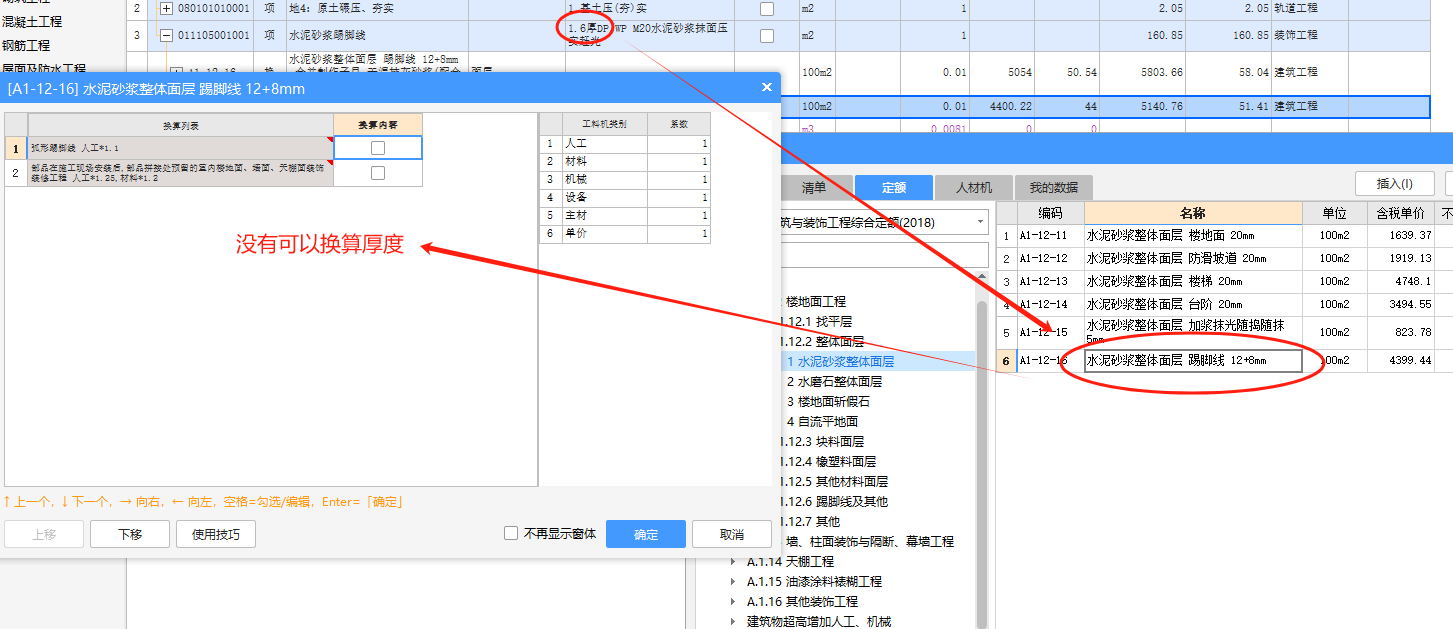Select tree item 2 水磨石整体面层
This screenshot has height=629, width=1453.
pyautogui.click(x=835, y=382)
